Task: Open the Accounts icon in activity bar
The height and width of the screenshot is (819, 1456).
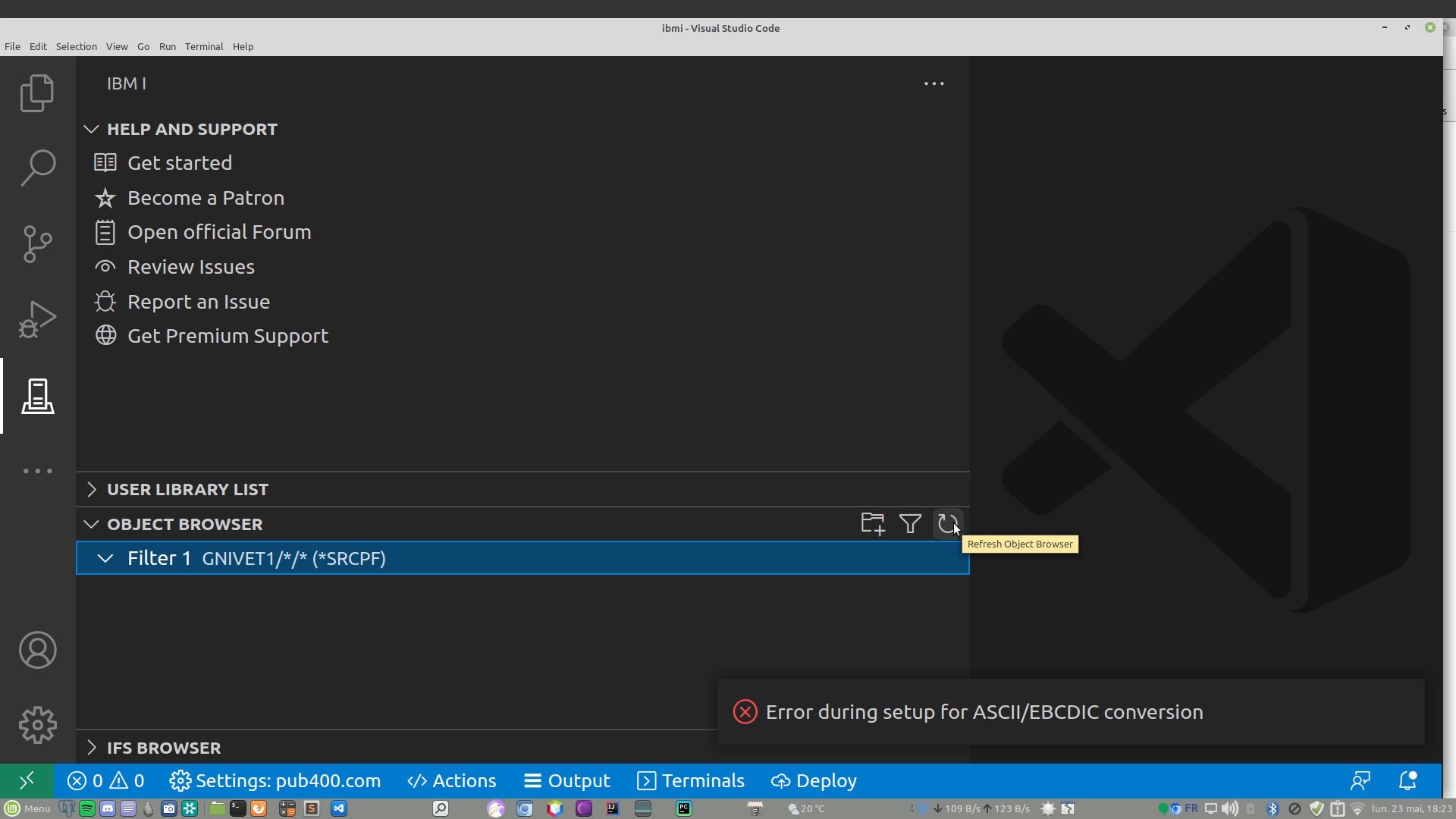Action: pyautogui.click(x=37, y=650)
